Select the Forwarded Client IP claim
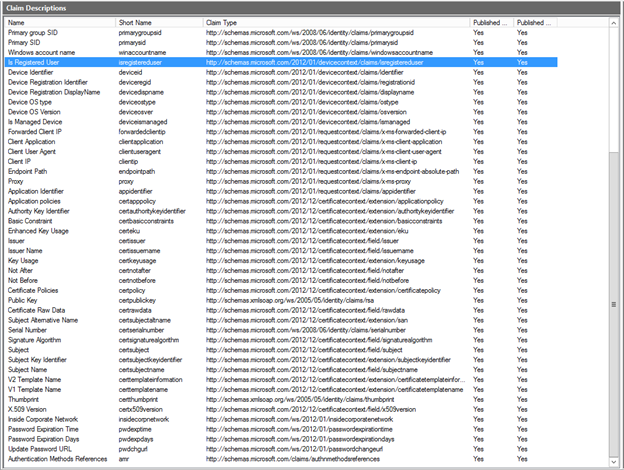Viewport: 624px width, 470px height. (281, 132)
